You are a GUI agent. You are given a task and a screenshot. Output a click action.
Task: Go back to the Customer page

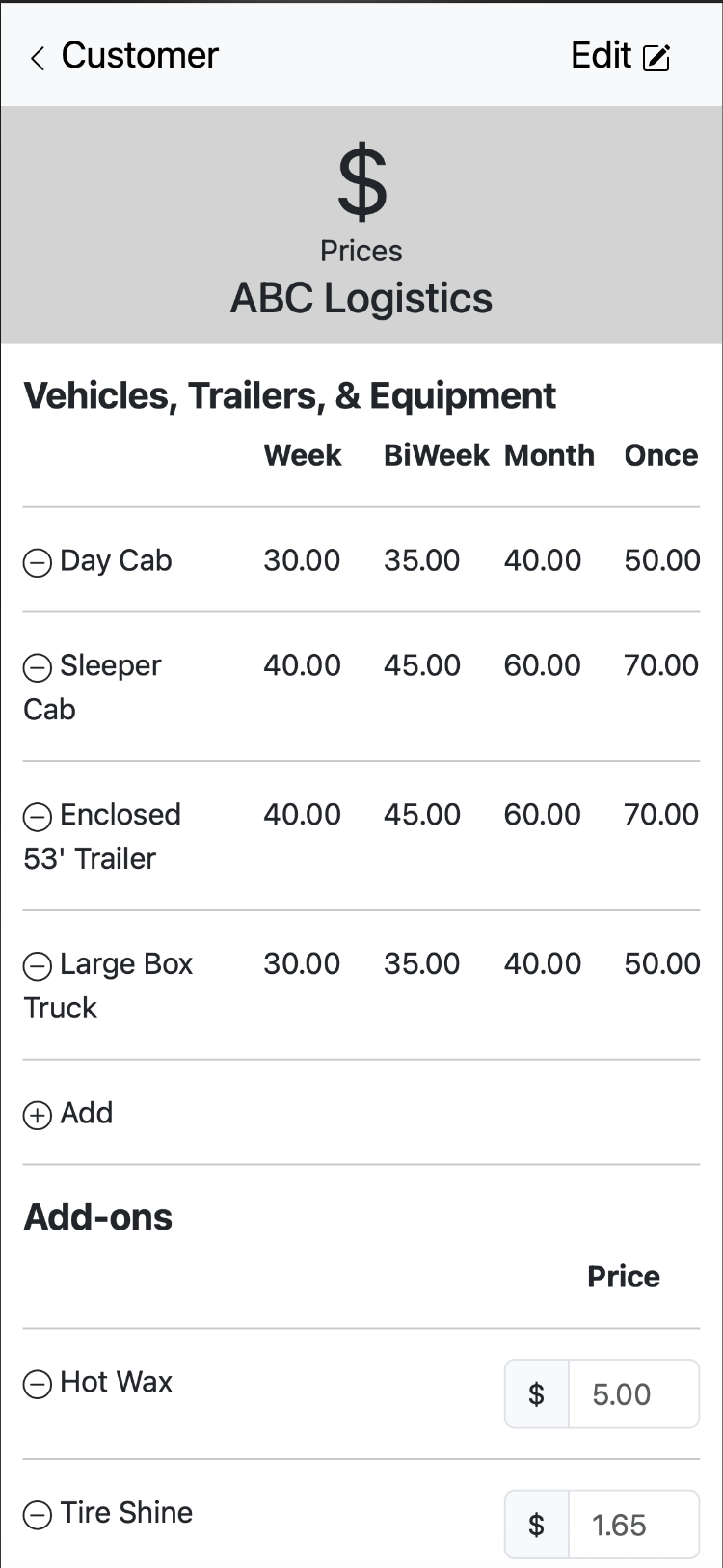140,56
